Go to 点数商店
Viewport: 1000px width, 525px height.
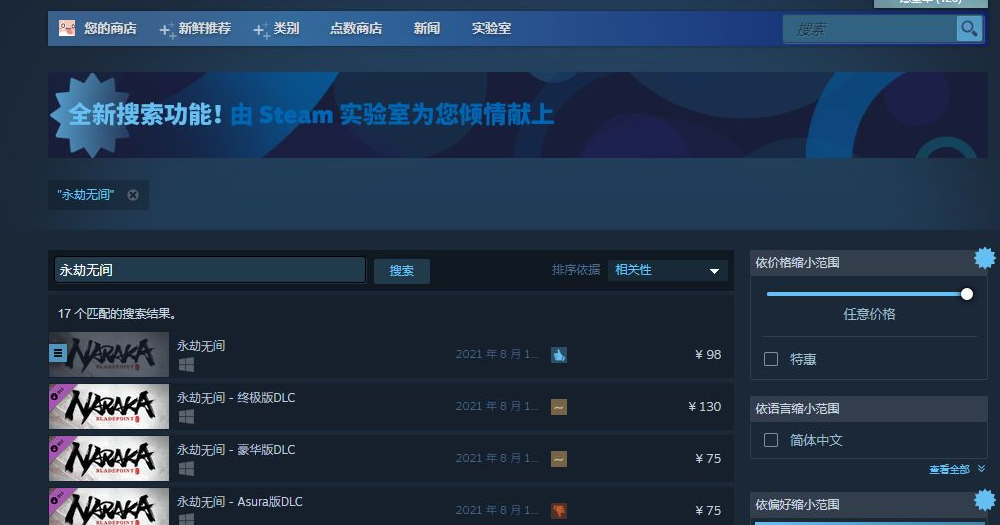coord(356,28)
